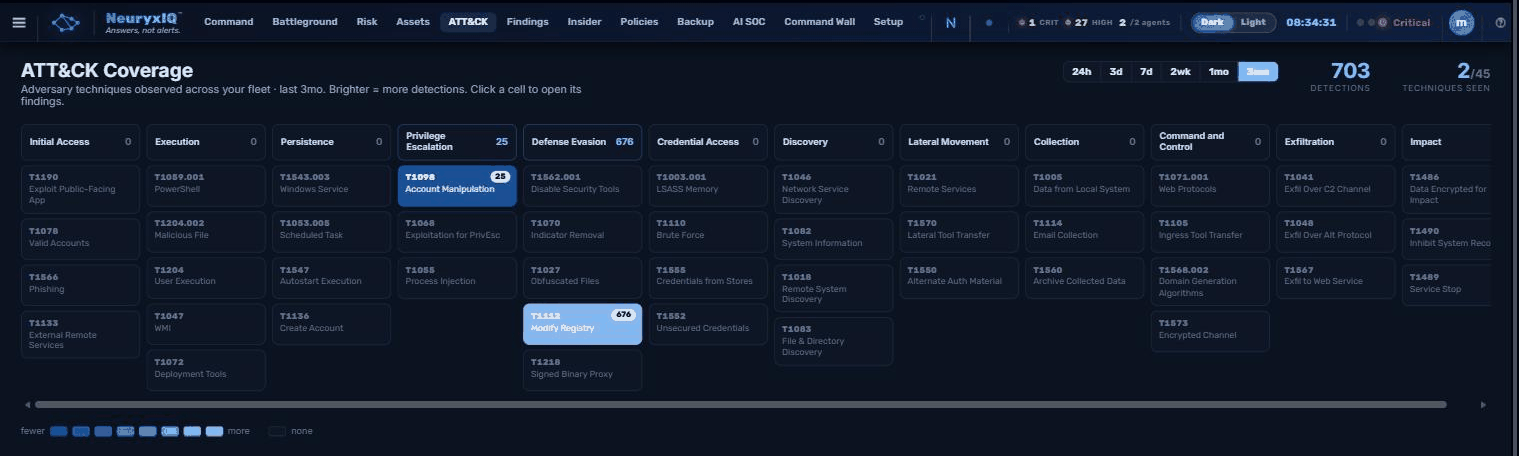
Task: Open T1562.001 Disable Security Tools cell
Action: pyautogui.click(x=583, y=186)
